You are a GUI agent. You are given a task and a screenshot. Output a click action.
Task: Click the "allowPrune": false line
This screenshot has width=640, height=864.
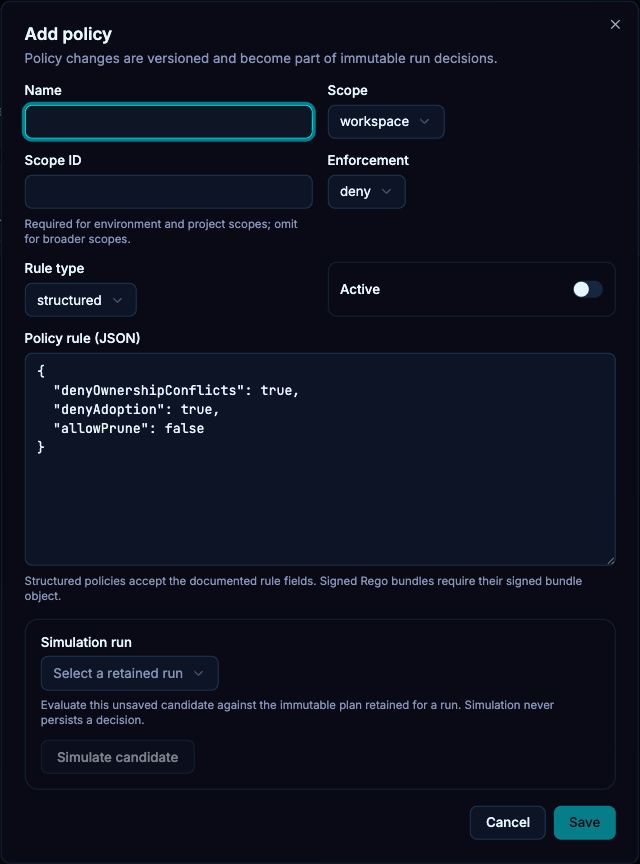[128, 428]
